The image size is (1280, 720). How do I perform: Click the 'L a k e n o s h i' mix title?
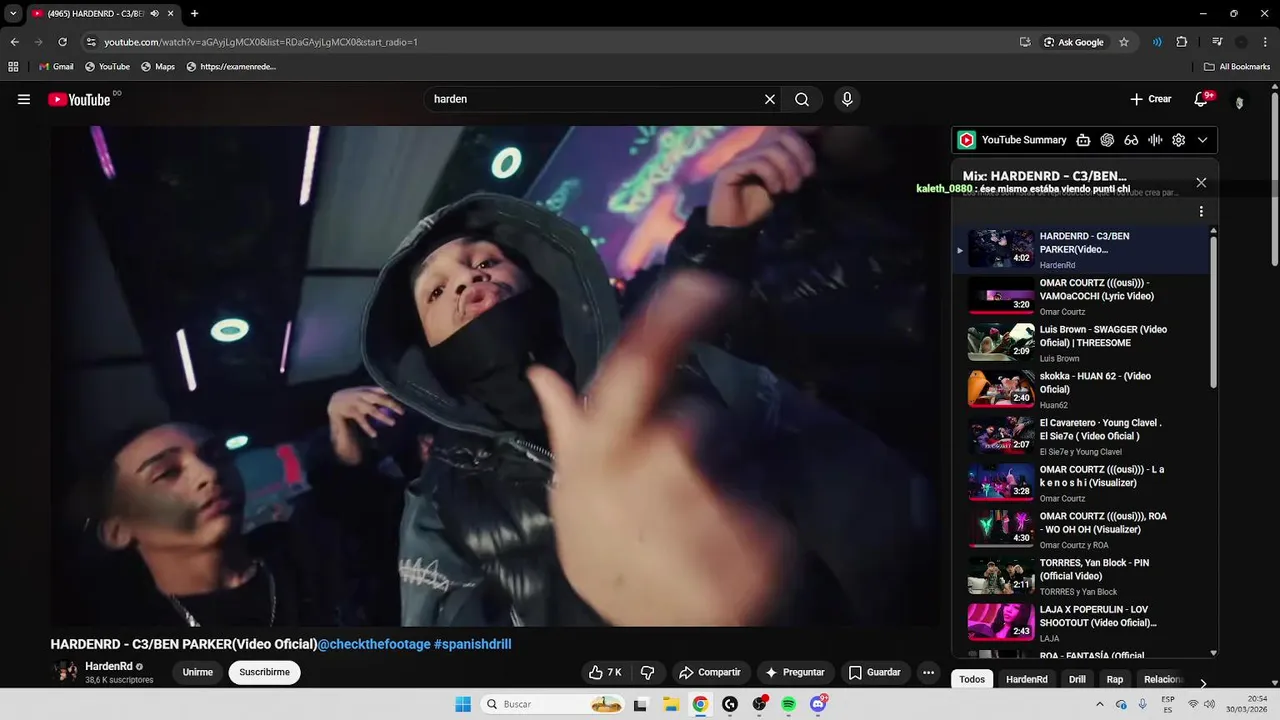pyautogui.click(x=1102, y=476)
